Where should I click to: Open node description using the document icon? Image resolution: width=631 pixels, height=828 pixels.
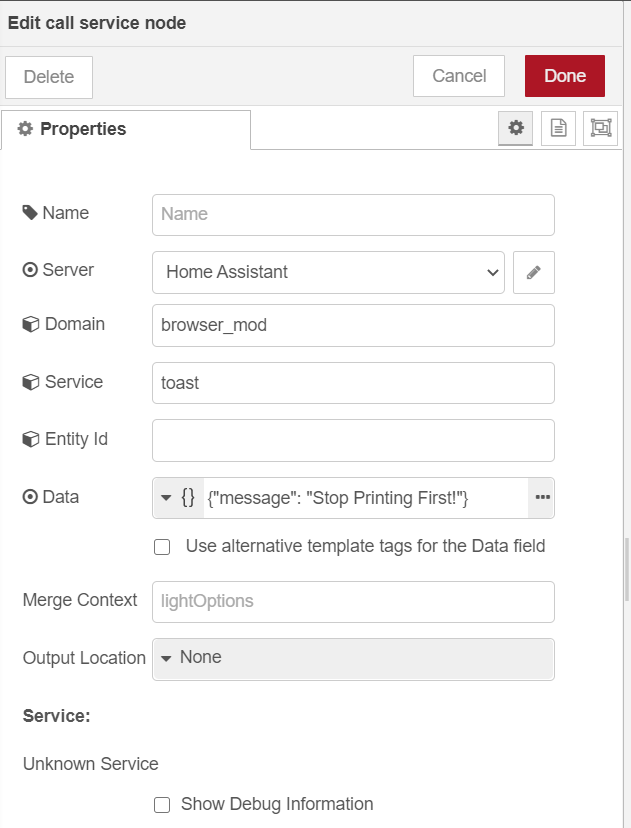[558, 128]
